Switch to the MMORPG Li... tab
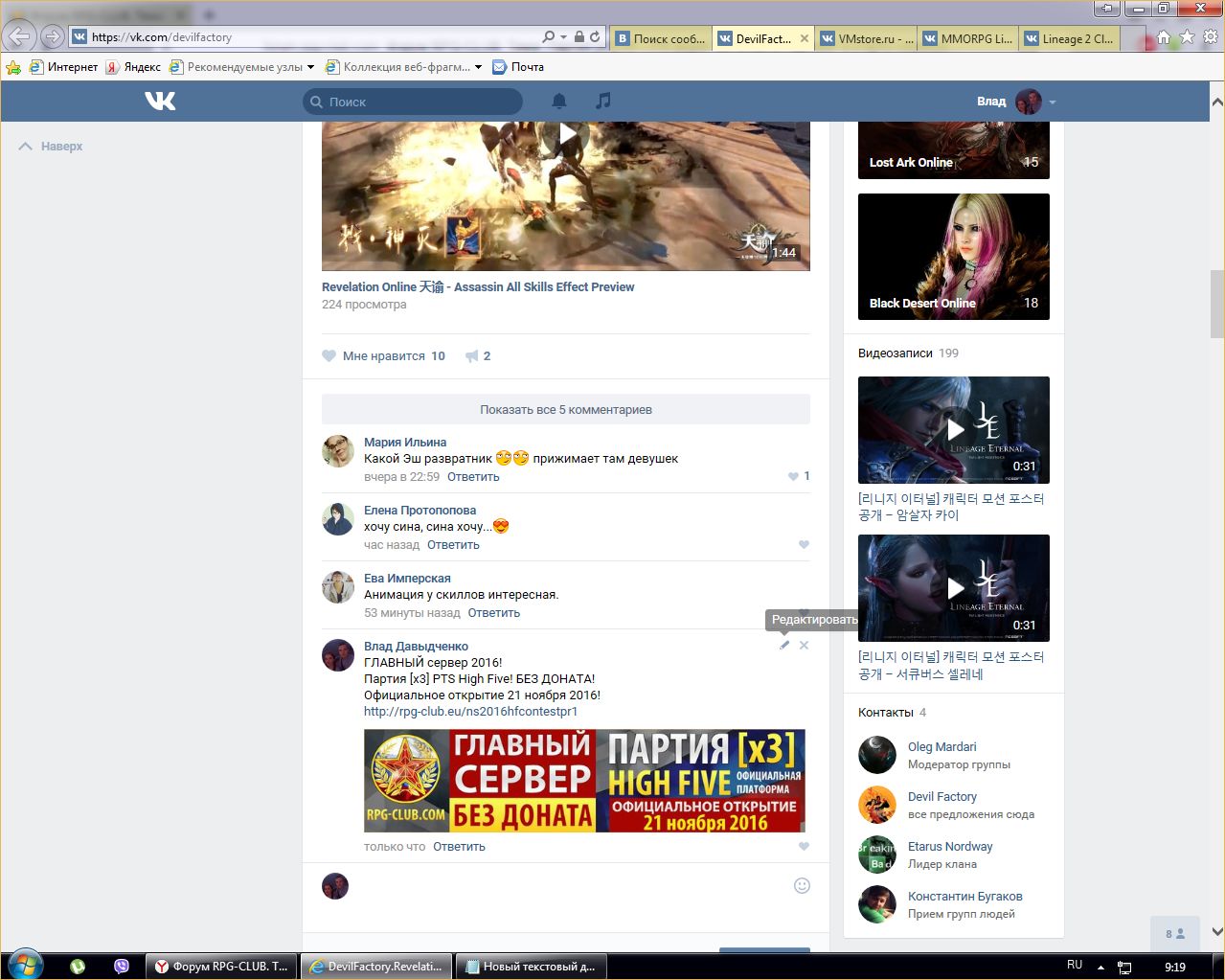This screenshot has width=1225, height=980. 967,38
